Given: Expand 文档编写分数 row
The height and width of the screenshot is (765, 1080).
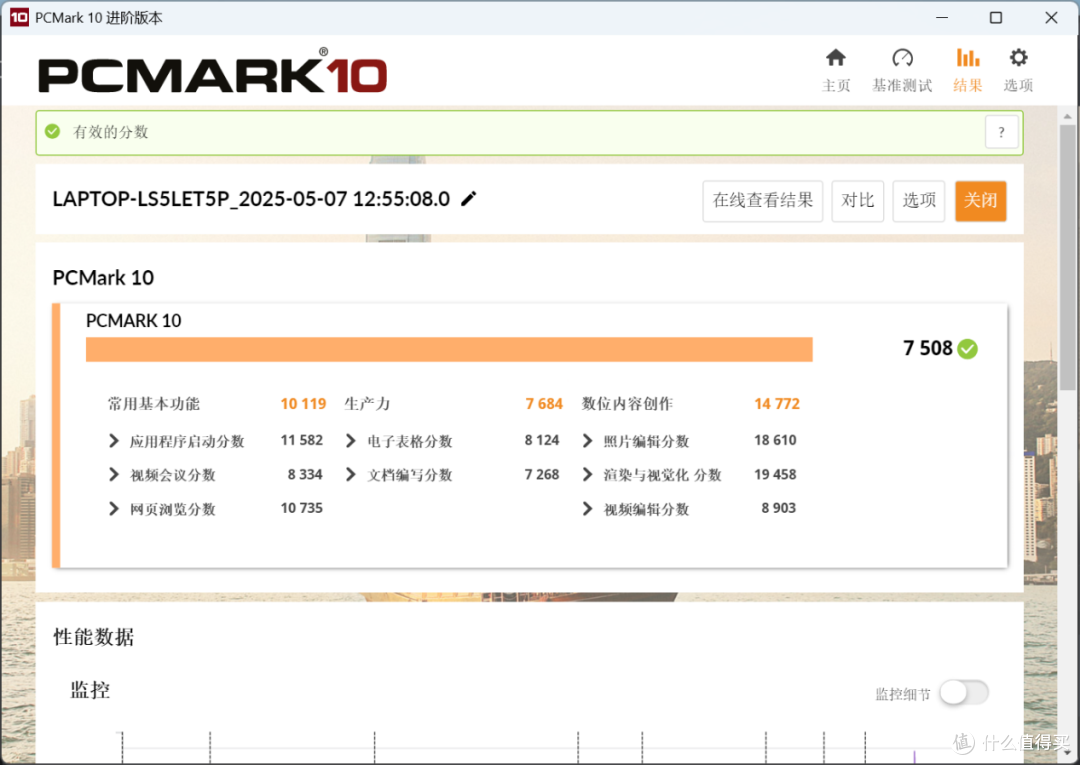Looking at the screenshot, I should point(351,474).
